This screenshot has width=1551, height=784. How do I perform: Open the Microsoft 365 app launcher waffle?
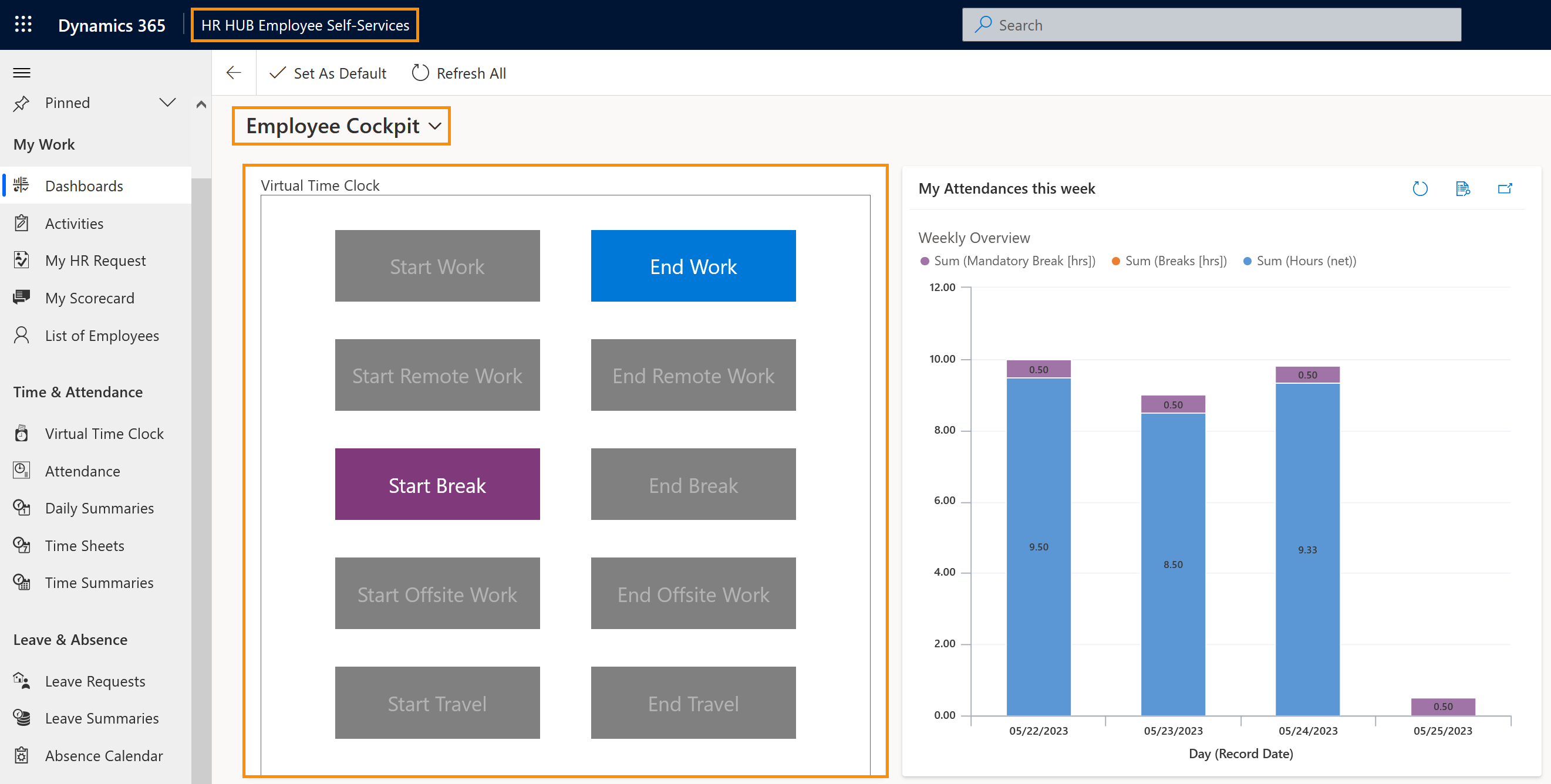[x=22, y=25]
